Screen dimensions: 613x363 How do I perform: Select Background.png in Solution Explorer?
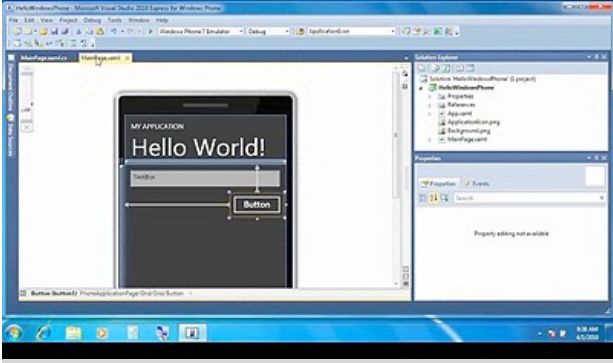(x=469, y=131)
